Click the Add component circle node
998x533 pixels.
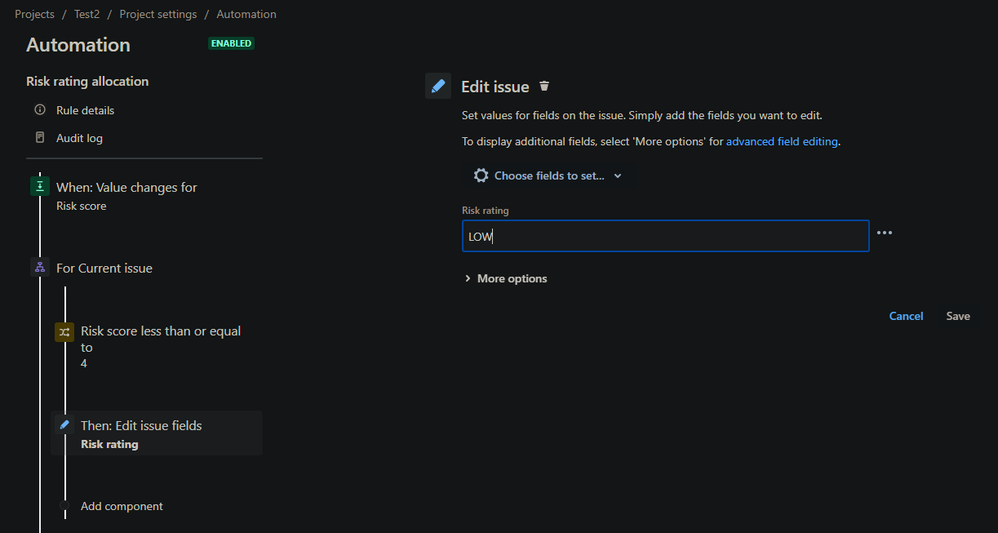(64, 506)
